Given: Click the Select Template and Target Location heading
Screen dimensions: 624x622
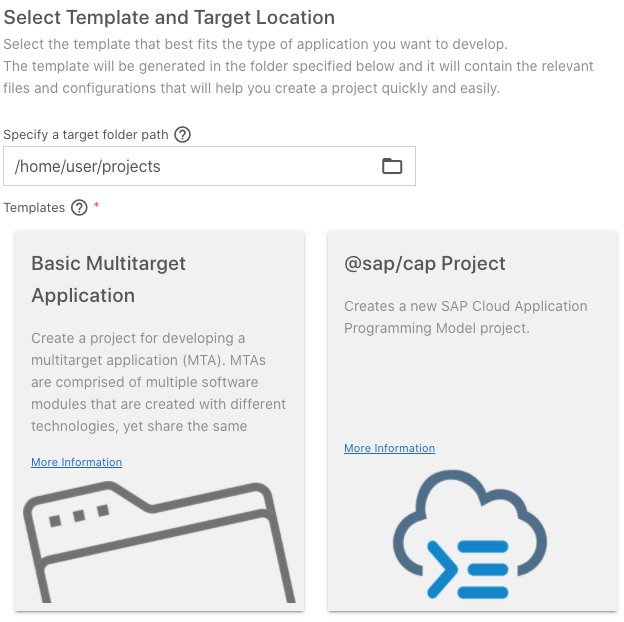Looking at the screenshot, I should [x=169, y=18].
